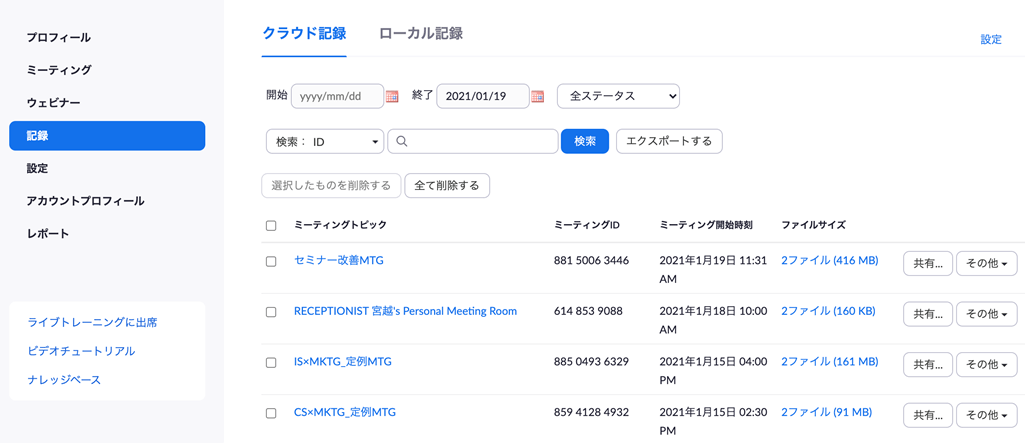Click the エクスポートする button

pos(669,141)
